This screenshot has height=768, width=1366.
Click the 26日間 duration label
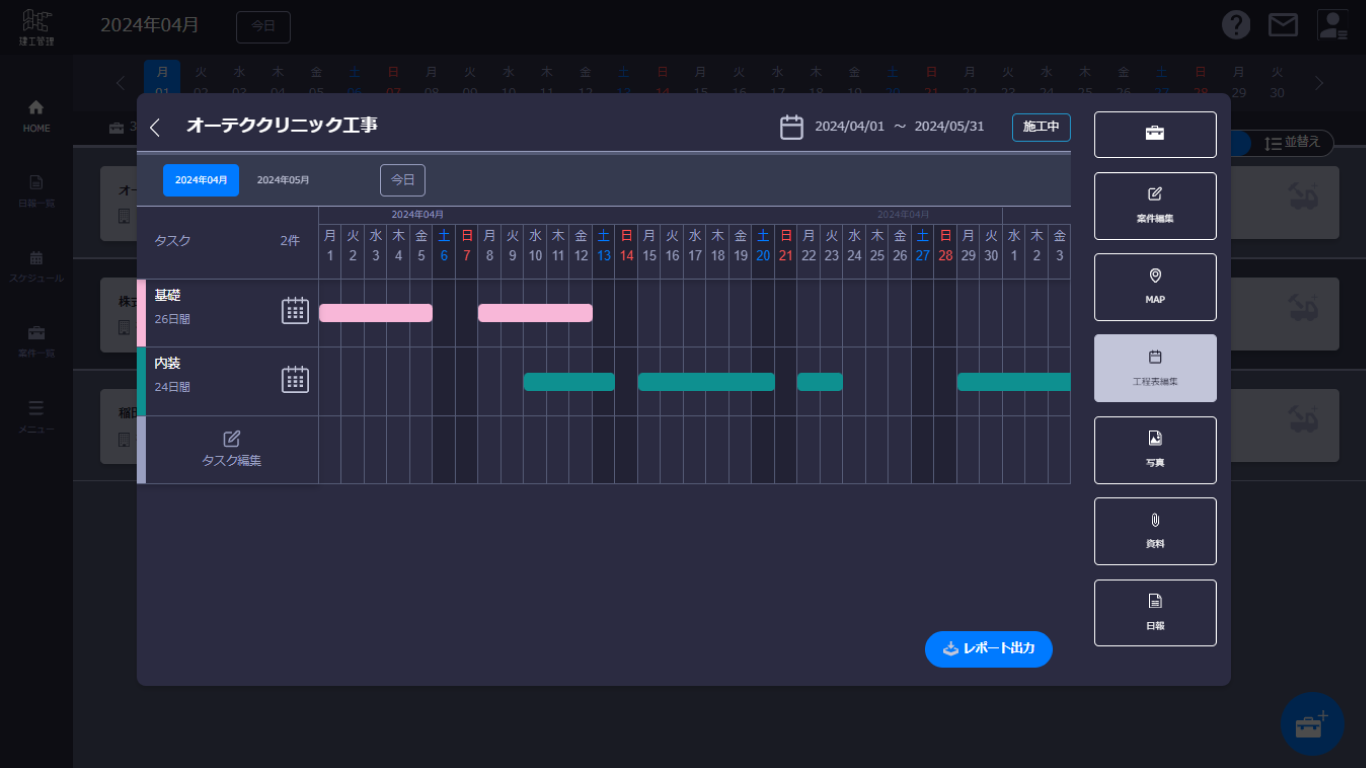coord(172,319)
